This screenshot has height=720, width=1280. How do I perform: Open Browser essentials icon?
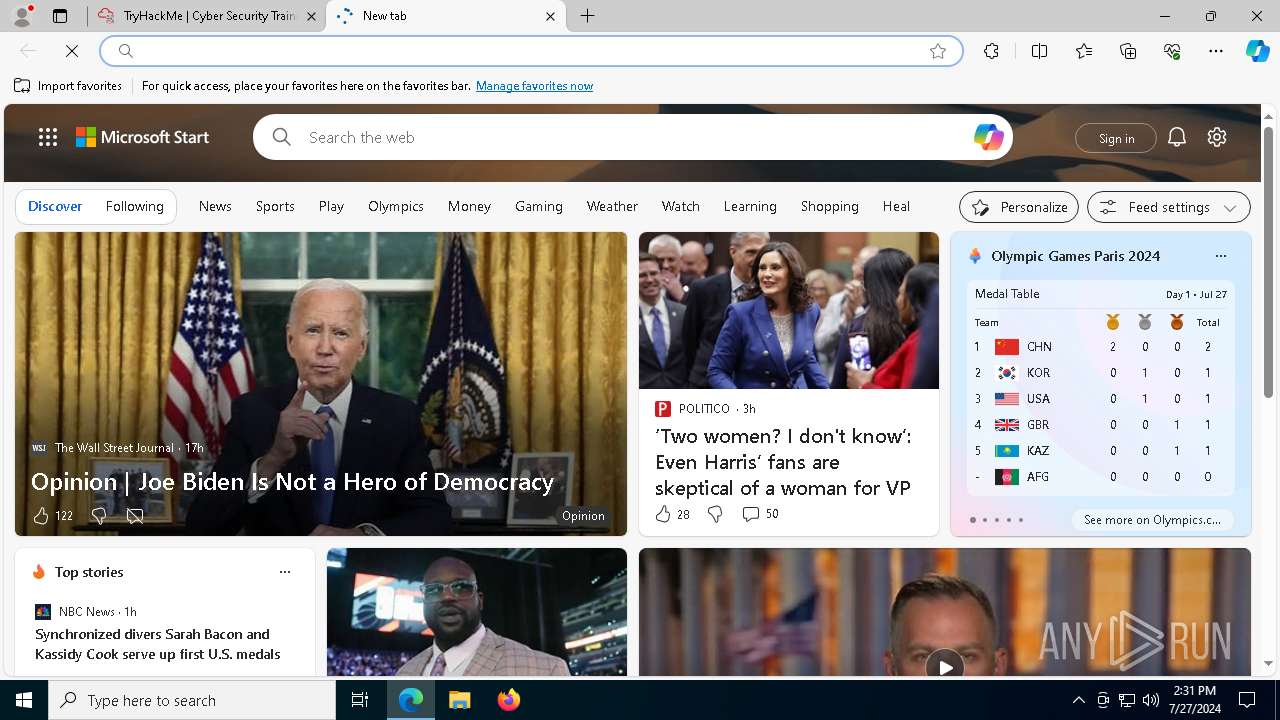(1172, 51)
